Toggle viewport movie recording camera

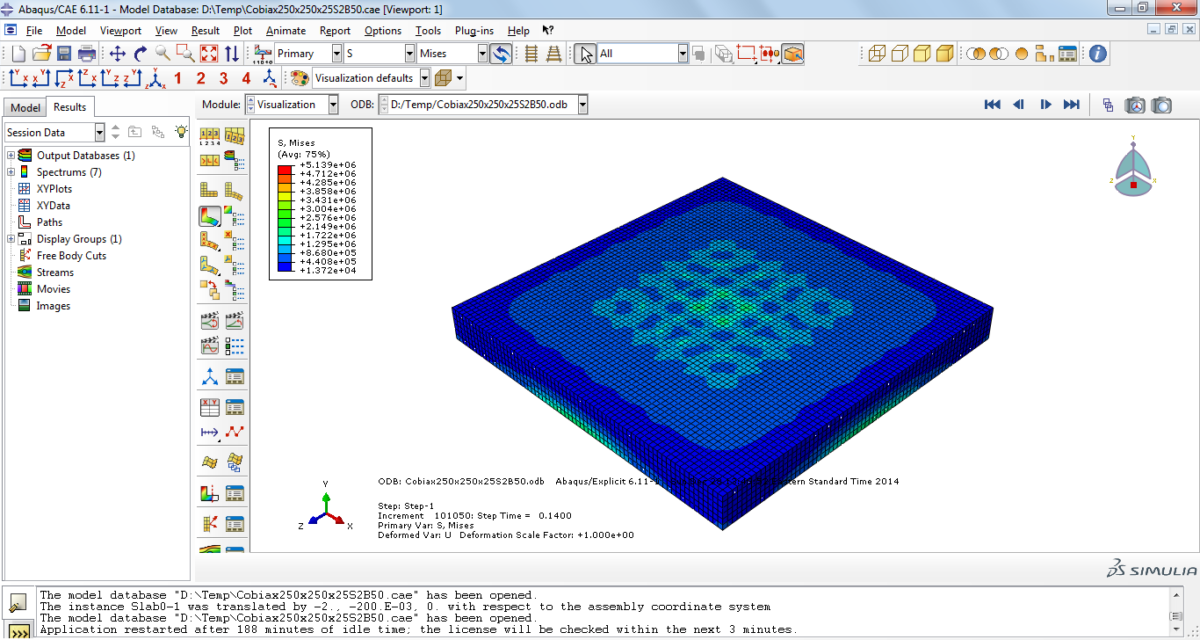click(x=1135, y=104)
